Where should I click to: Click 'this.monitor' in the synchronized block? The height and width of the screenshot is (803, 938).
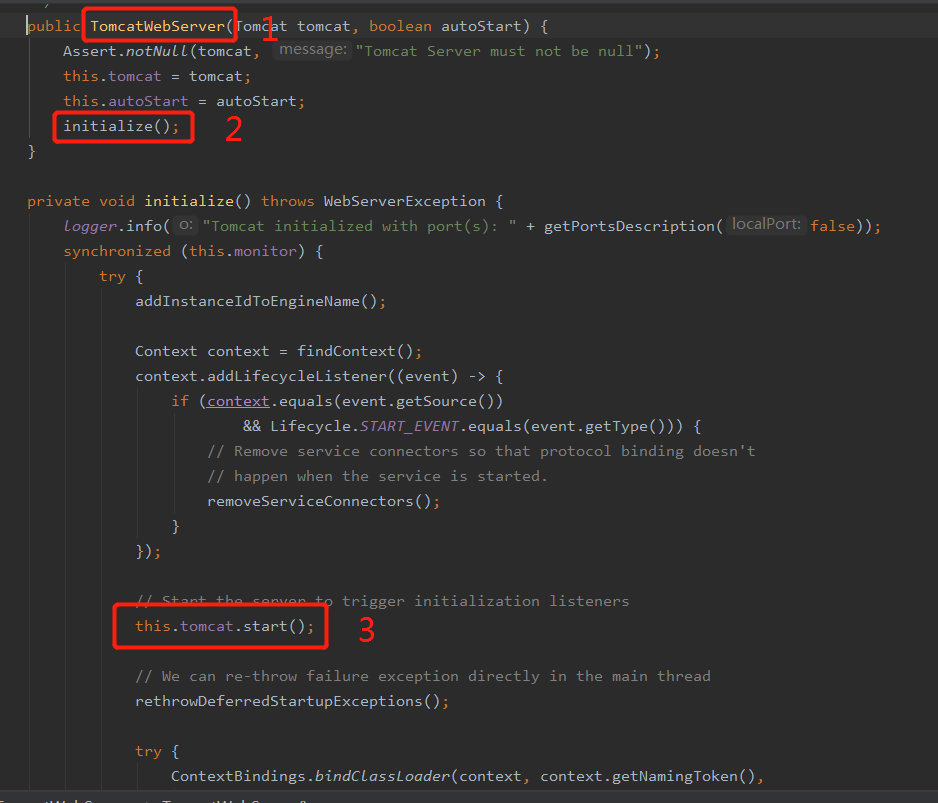[242, 251]
